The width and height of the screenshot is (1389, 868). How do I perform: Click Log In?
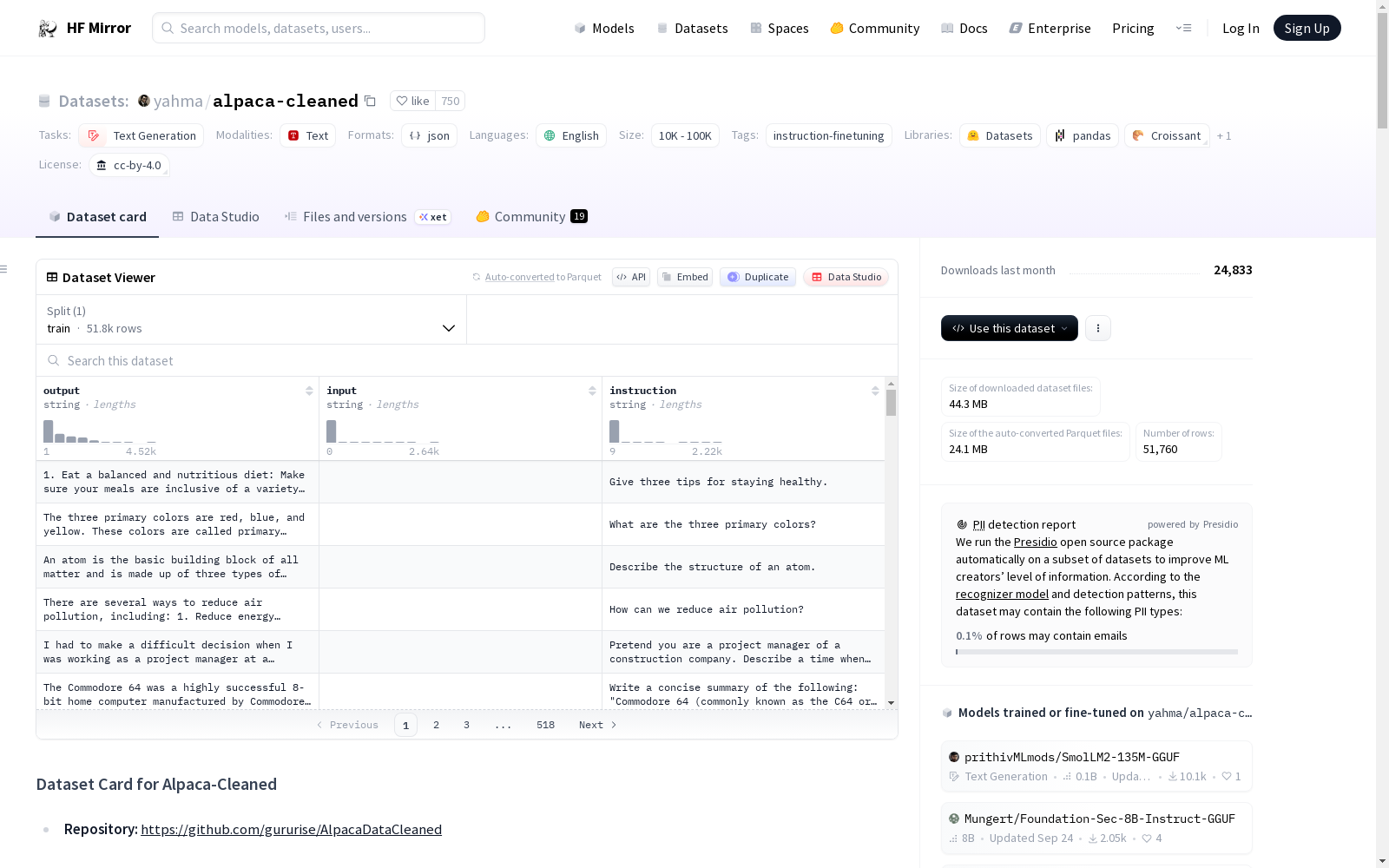point(1241,29)
